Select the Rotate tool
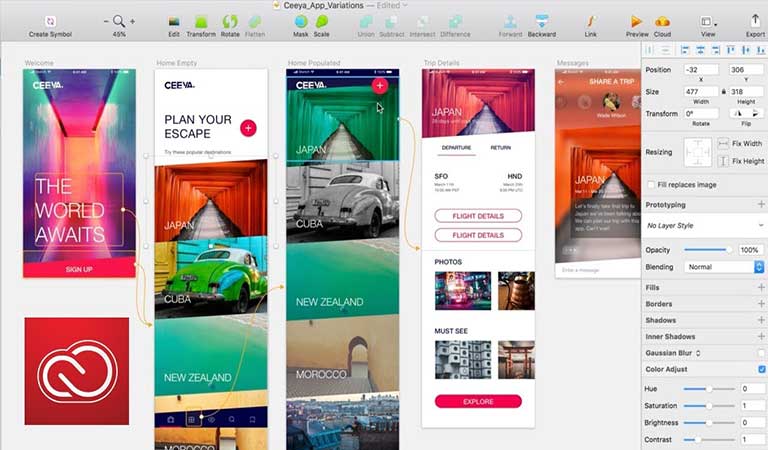 coord(230,22)
